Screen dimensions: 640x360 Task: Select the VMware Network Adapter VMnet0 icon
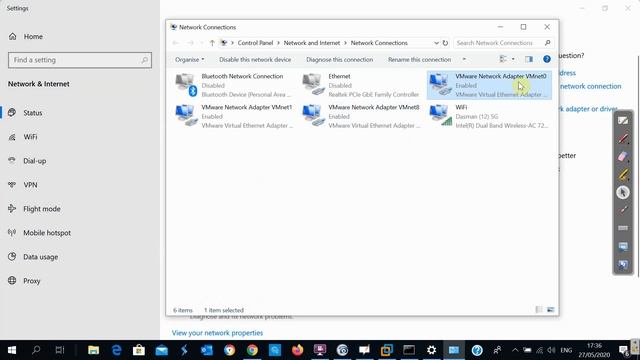[440, 84]
